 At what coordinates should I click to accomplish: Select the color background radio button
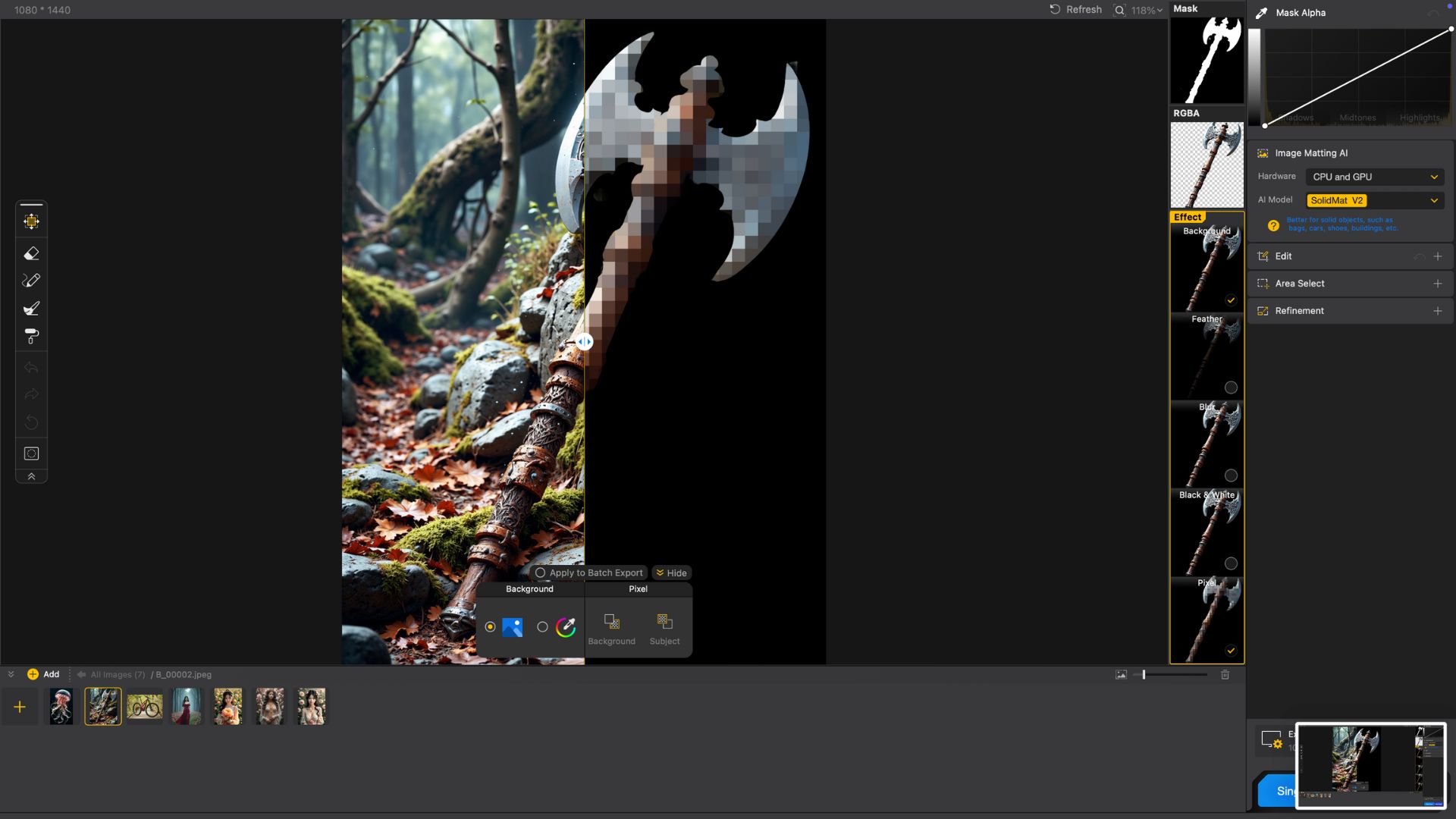tap(542, 627)
